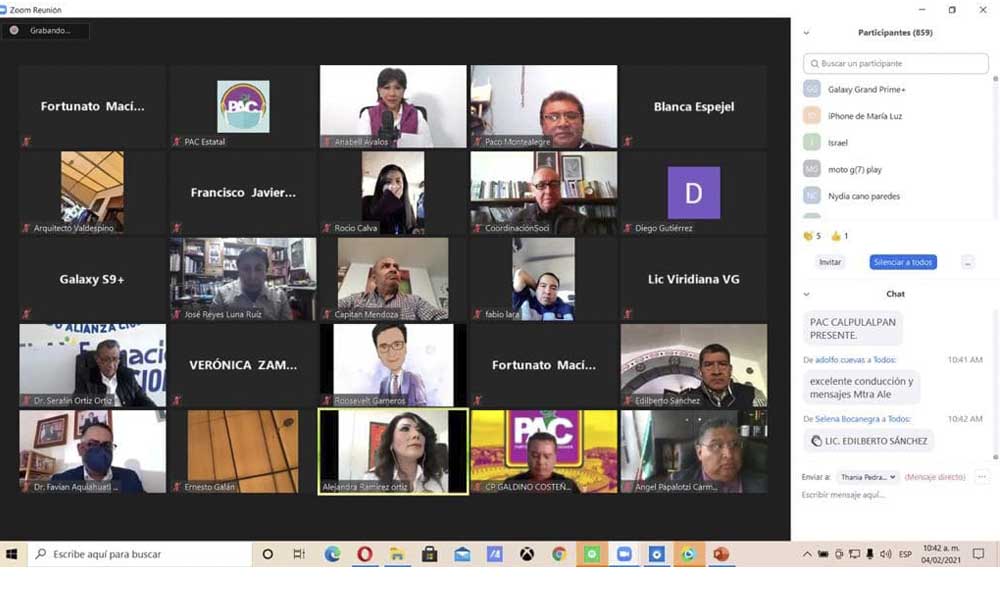The height and width of the screenshot is (600, 1000).
Task: Click the volume speaker icon in the system tray
Action: (x=885, y=554)
